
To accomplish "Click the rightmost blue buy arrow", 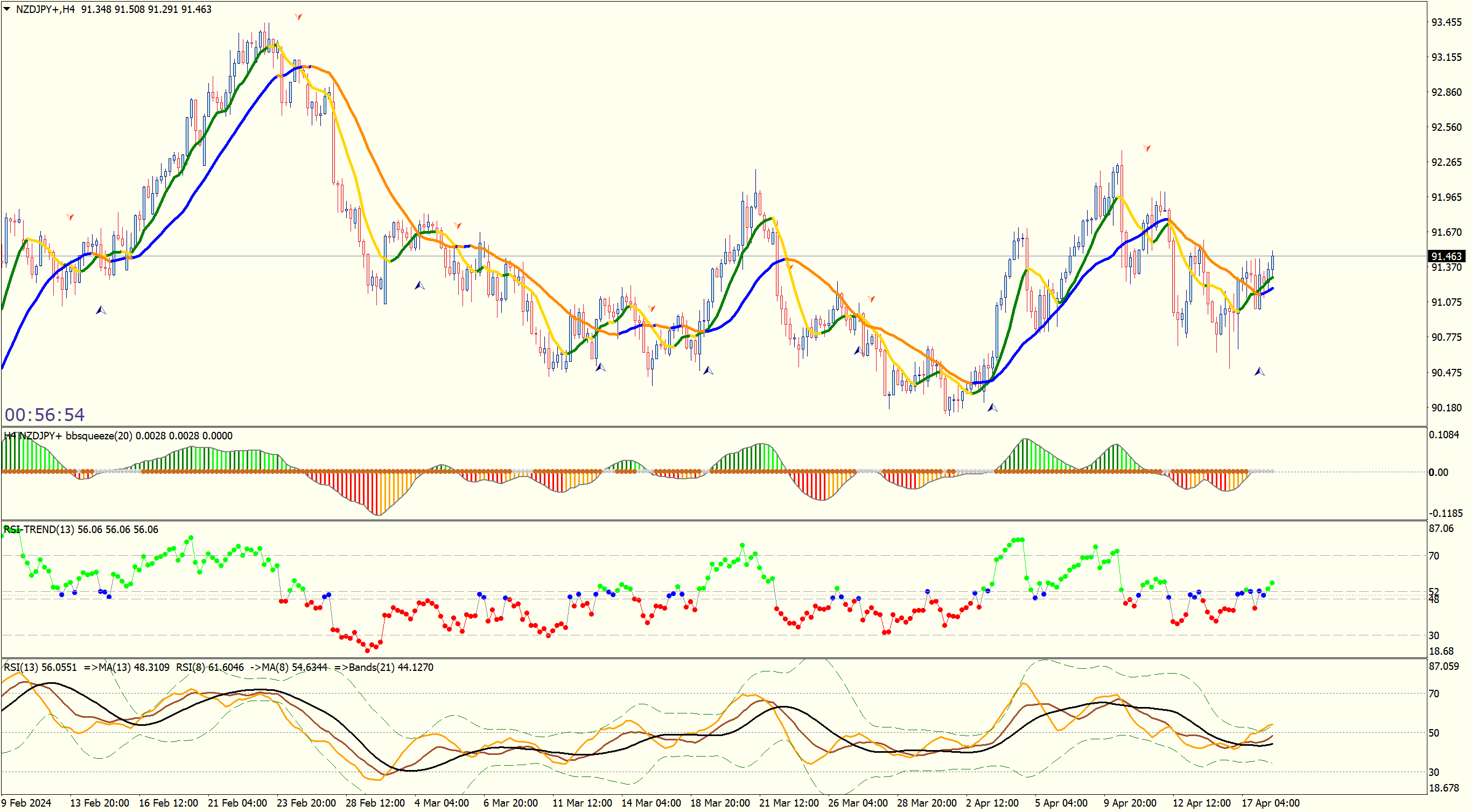I will pyautogui.click(x=1259, y=372).
